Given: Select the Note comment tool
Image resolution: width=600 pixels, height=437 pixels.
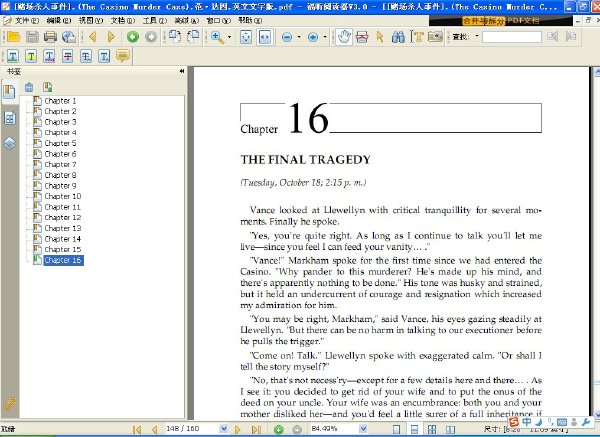Looking at the screenshot, I should point(123,57).
